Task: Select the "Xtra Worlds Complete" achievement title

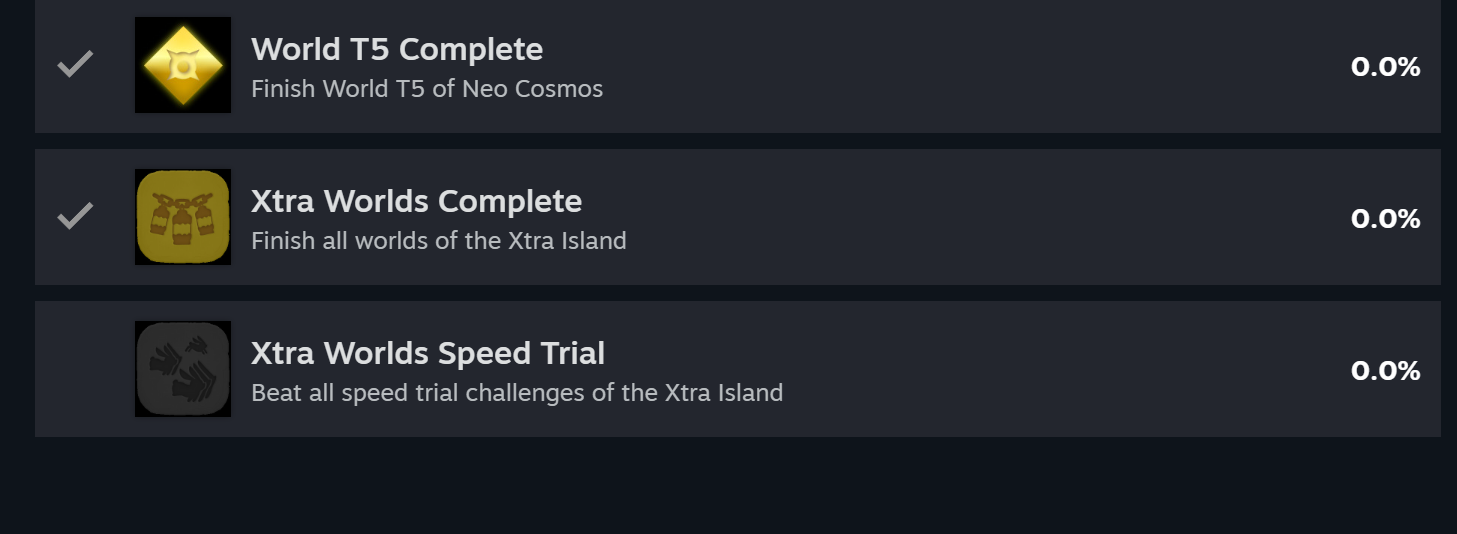Action: 416,201
